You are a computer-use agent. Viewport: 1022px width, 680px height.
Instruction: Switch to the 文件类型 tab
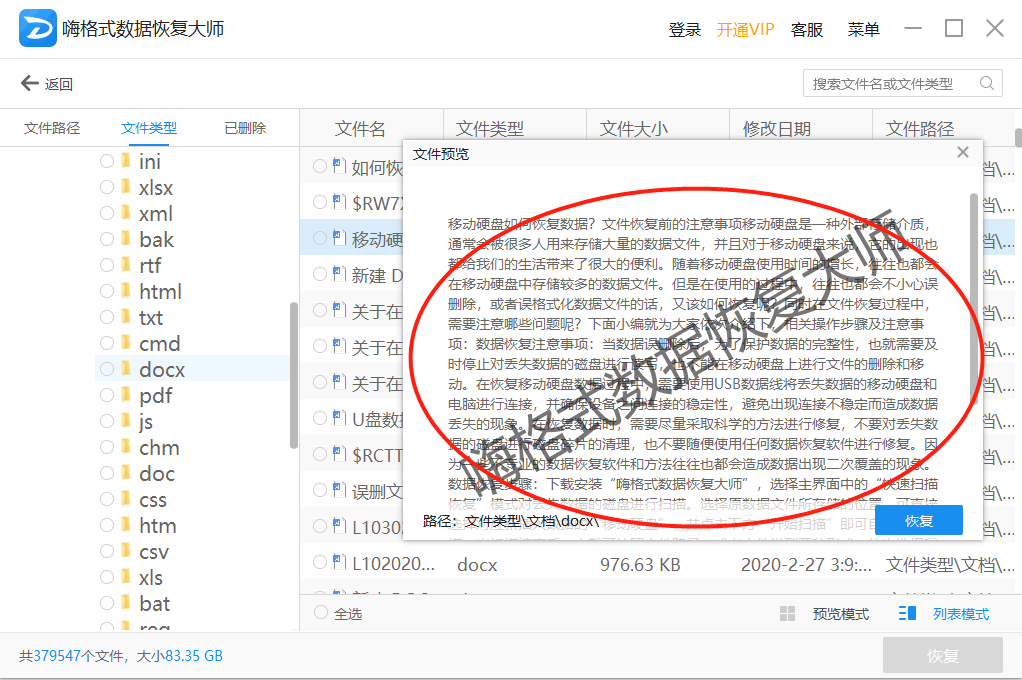149,128
